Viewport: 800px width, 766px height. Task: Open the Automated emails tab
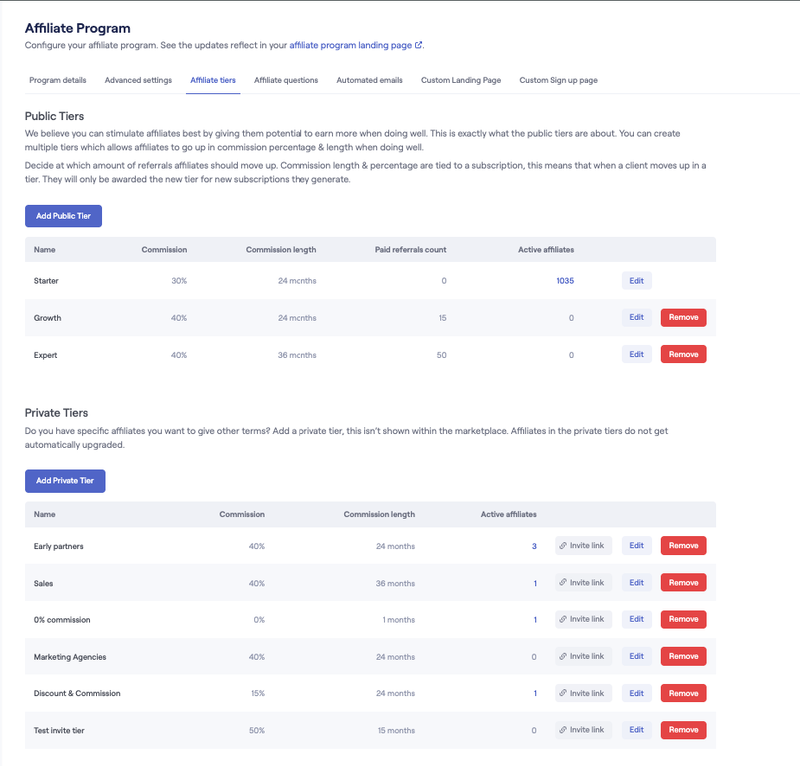tap(369, 80)
